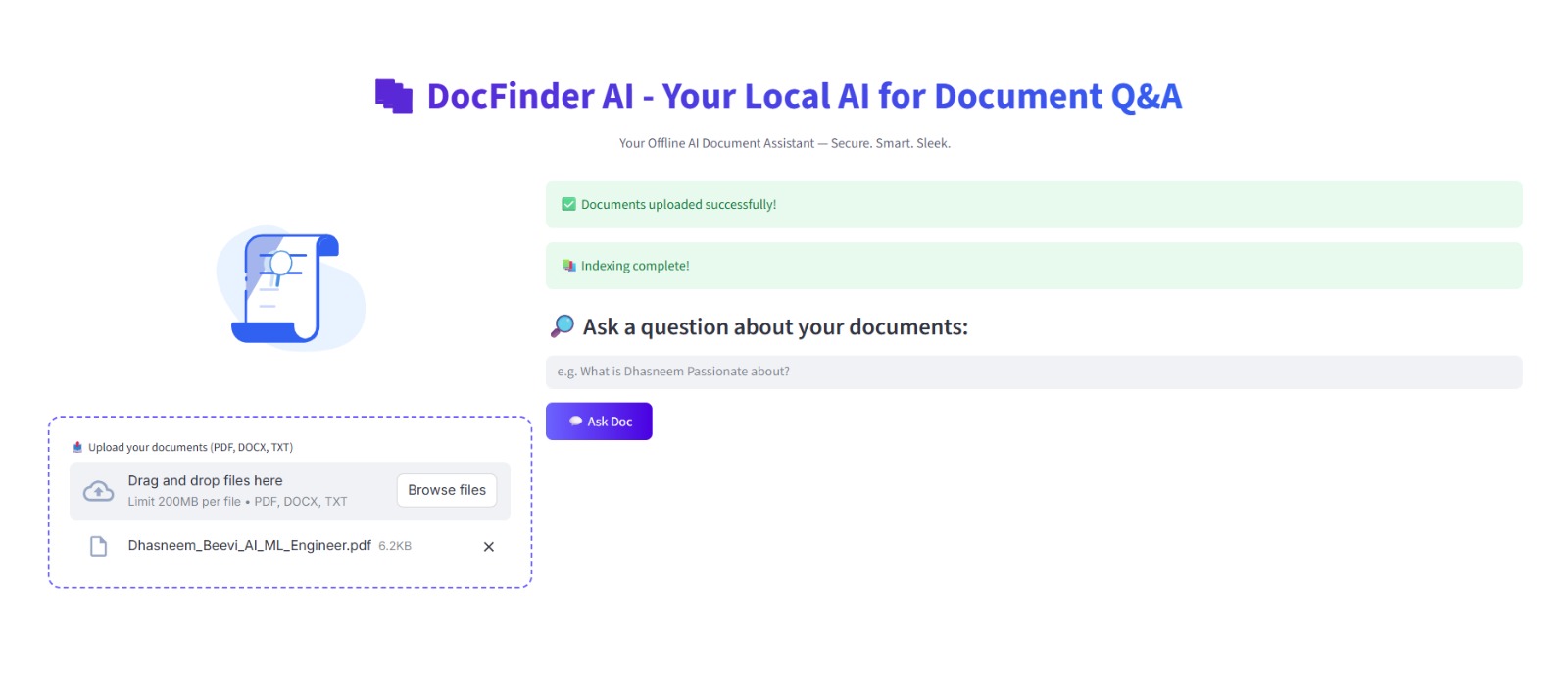Click the file name Dhasneem_Beevi_AI_ML_Engineer.pdf
1568x696 pixels.
(250, 545)
